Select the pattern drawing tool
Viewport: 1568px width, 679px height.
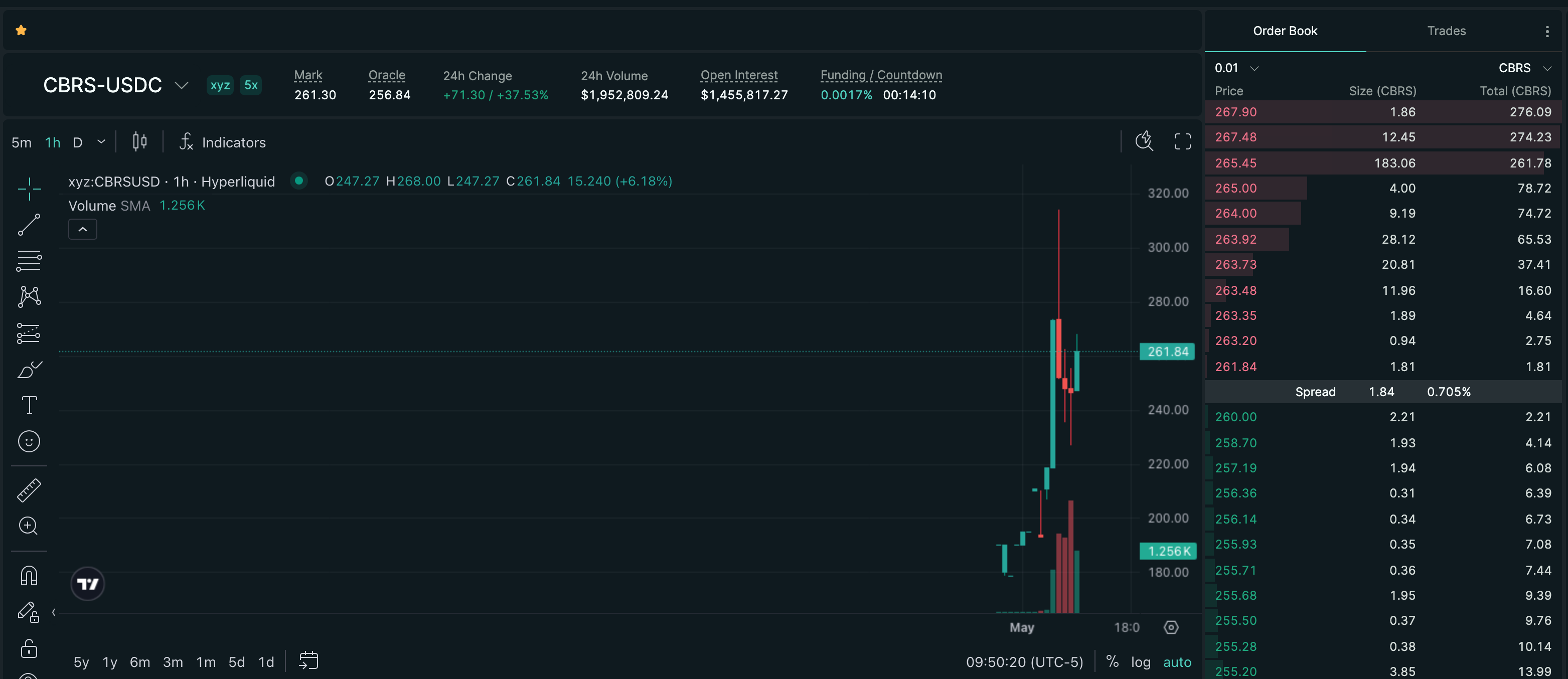tap(29, 296)
